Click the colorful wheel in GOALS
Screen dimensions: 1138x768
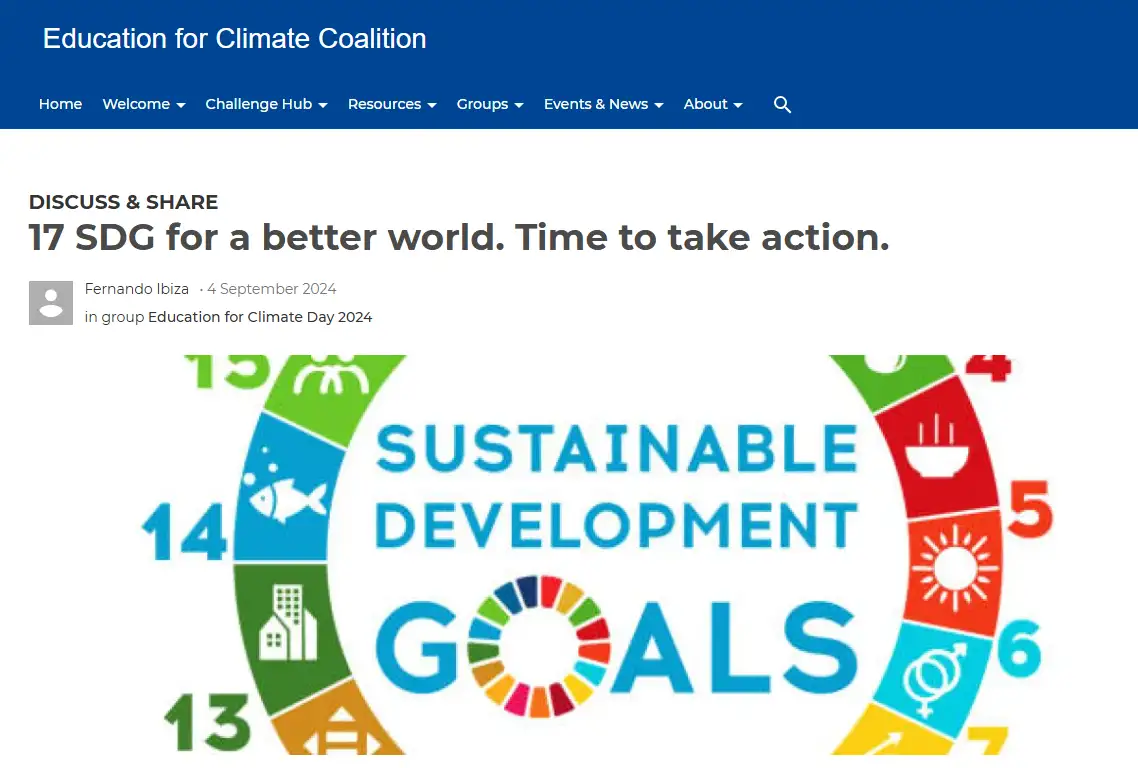(x=539, y=645)
